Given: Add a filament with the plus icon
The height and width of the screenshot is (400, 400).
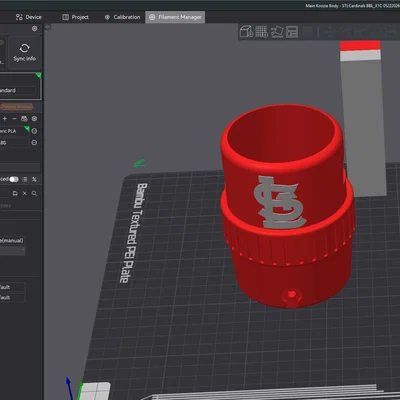Looking at the screenshot, I should 5,119.
